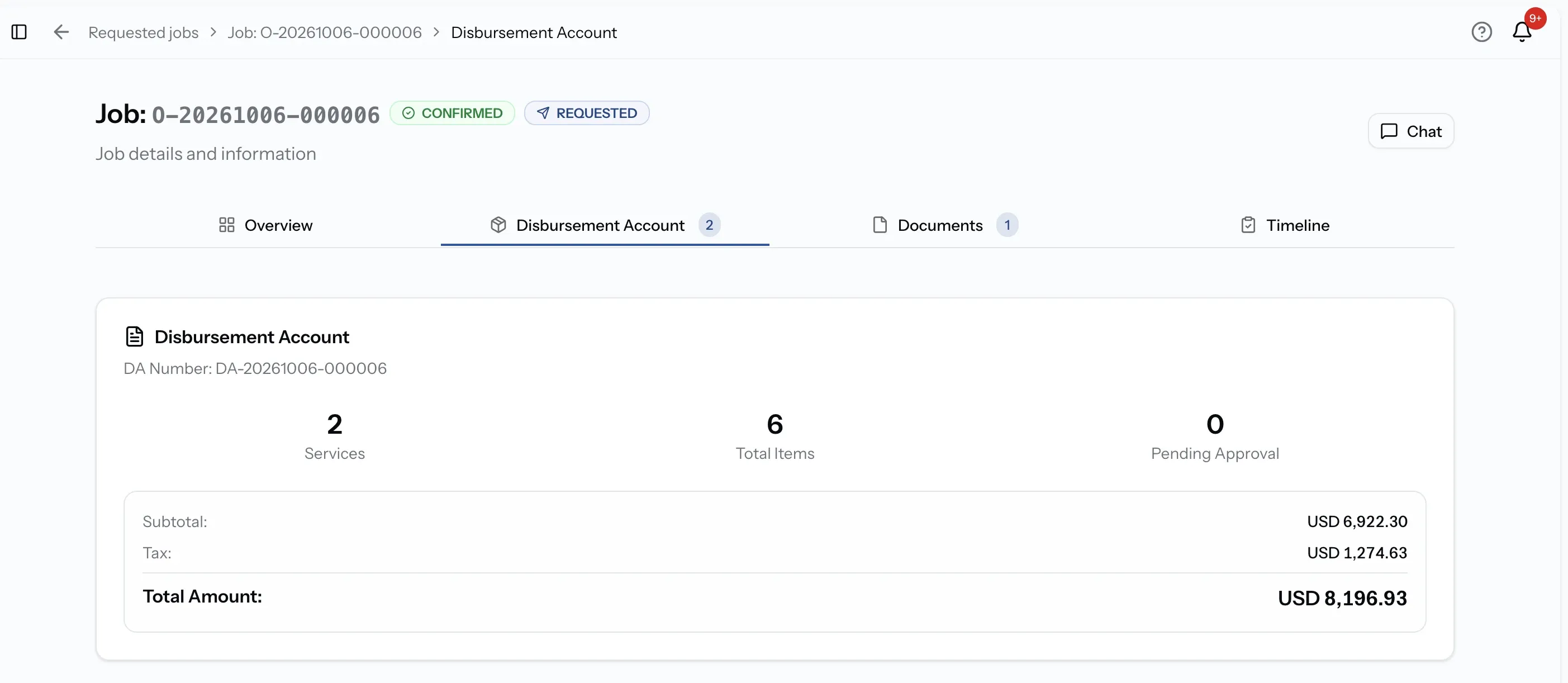
Task: Select the Disbursement Account tab
Action: [605, 225]
